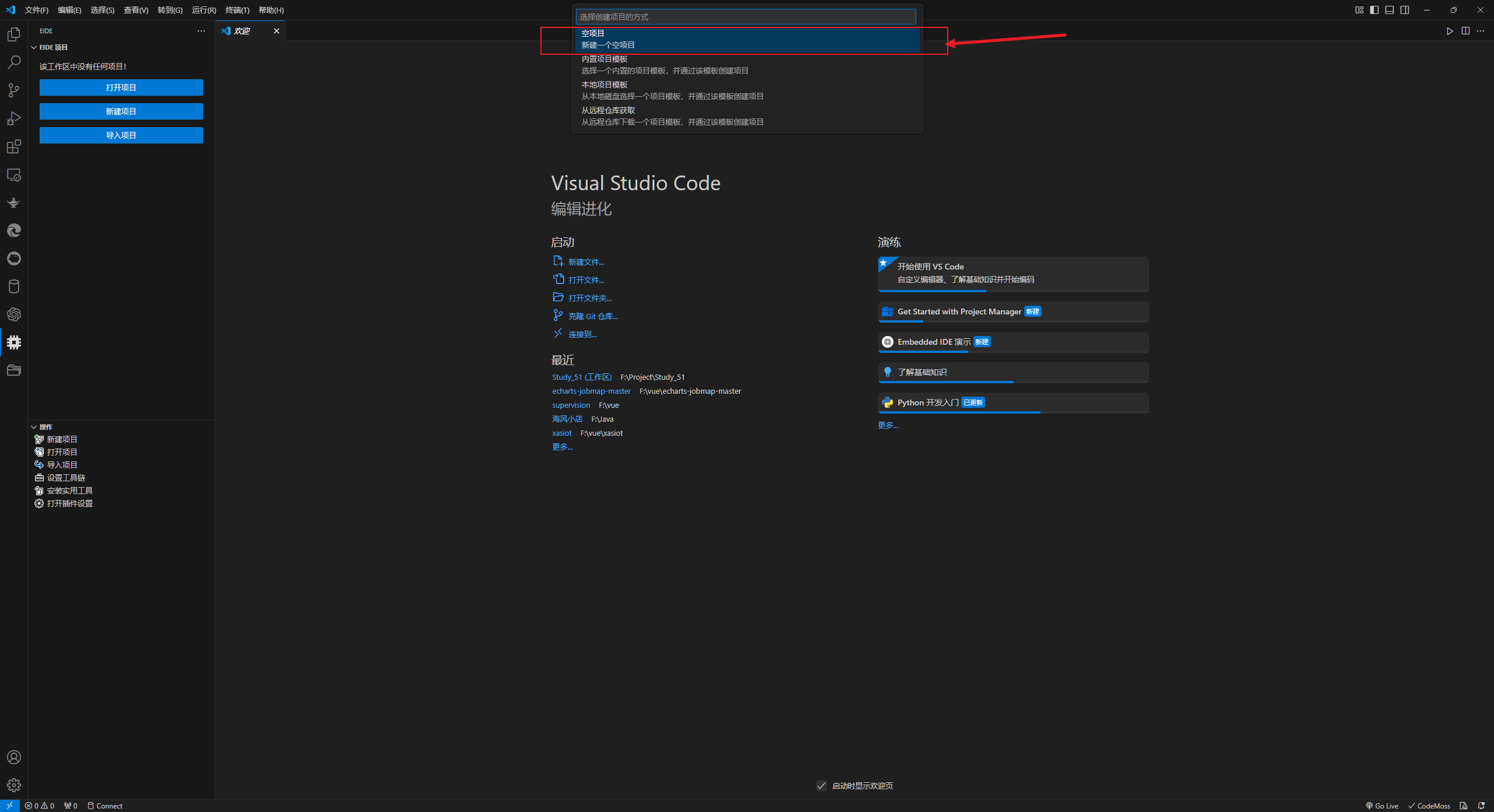1494x812 pixels.
Task: Click the 新建文件... link
Action: (586, 262)
